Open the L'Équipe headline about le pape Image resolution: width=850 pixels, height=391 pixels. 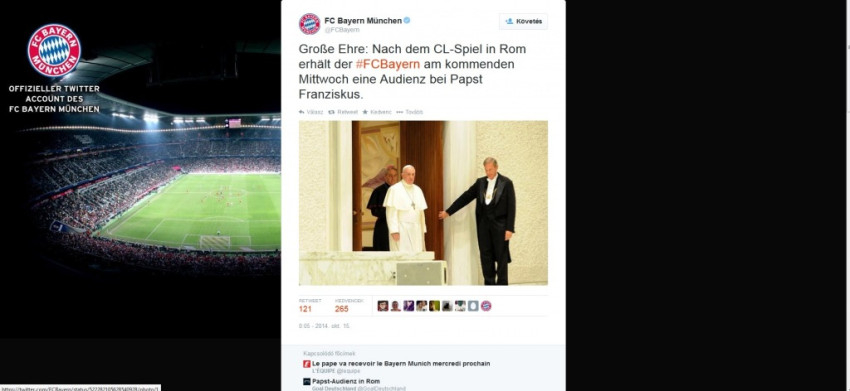coord(401,363)
